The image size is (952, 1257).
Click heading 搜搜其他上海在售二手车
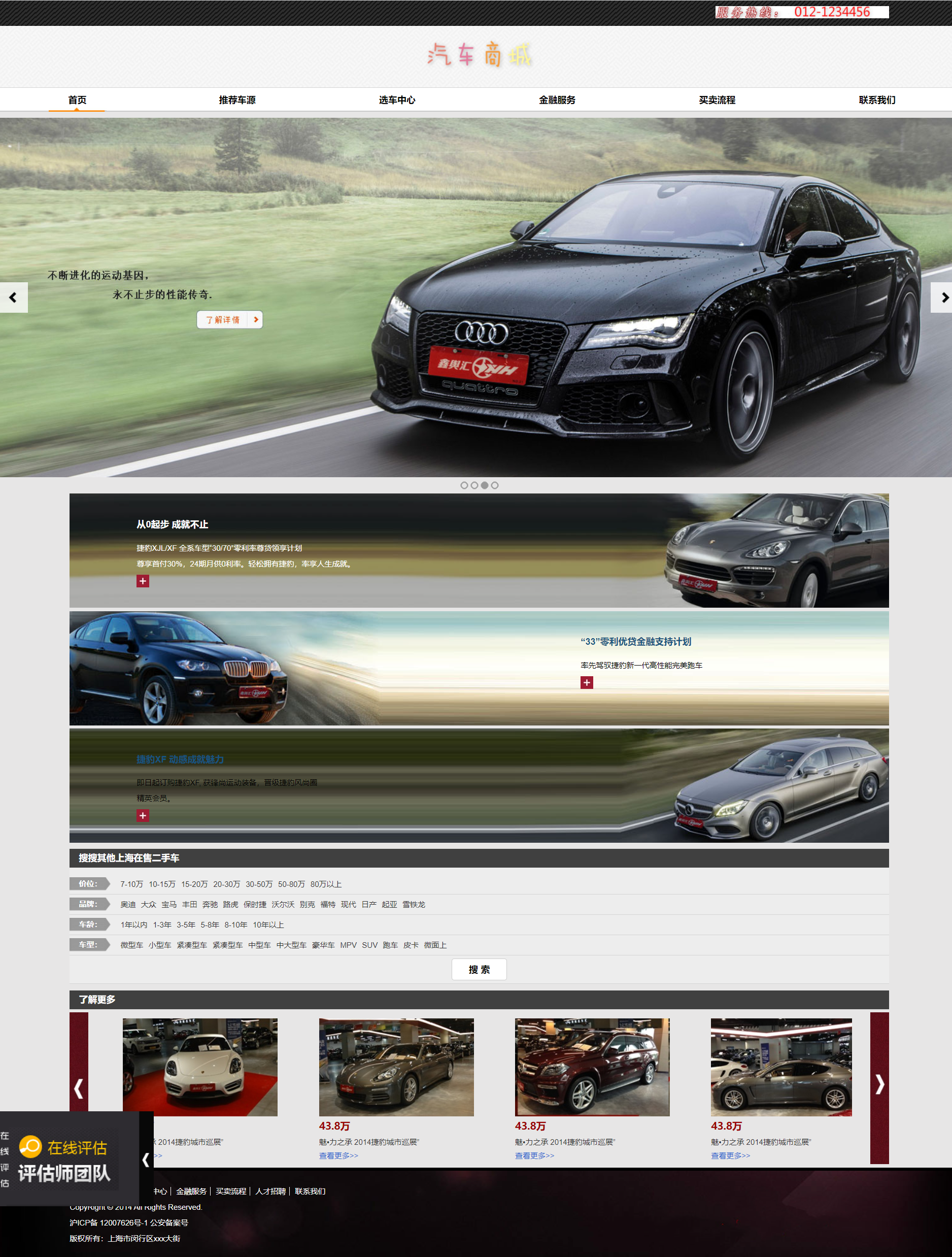click(x=128, y=858)
